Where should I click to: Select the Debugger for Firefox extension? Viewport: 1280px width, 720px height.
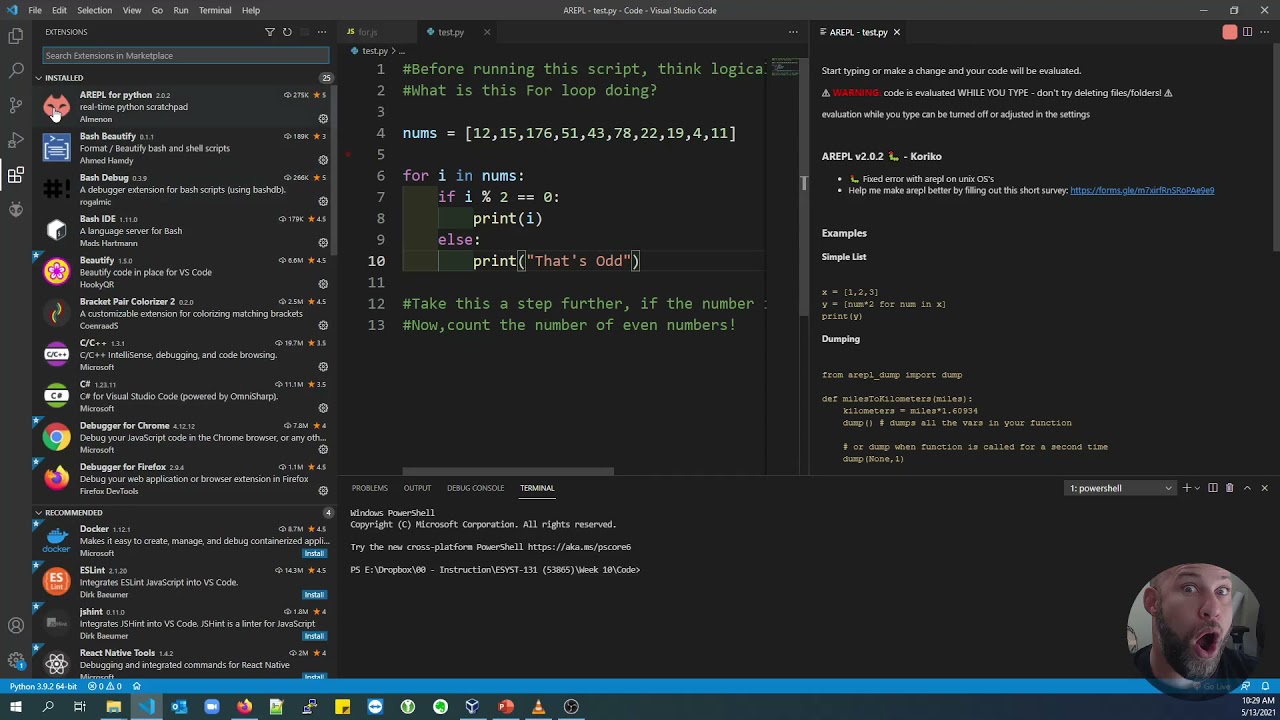pos(185,479)
